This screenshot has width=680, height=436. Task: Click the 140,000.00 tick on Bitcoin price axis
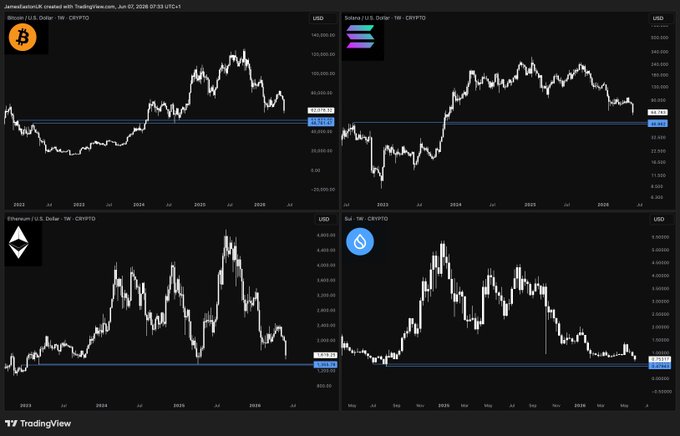click(324, 35)
